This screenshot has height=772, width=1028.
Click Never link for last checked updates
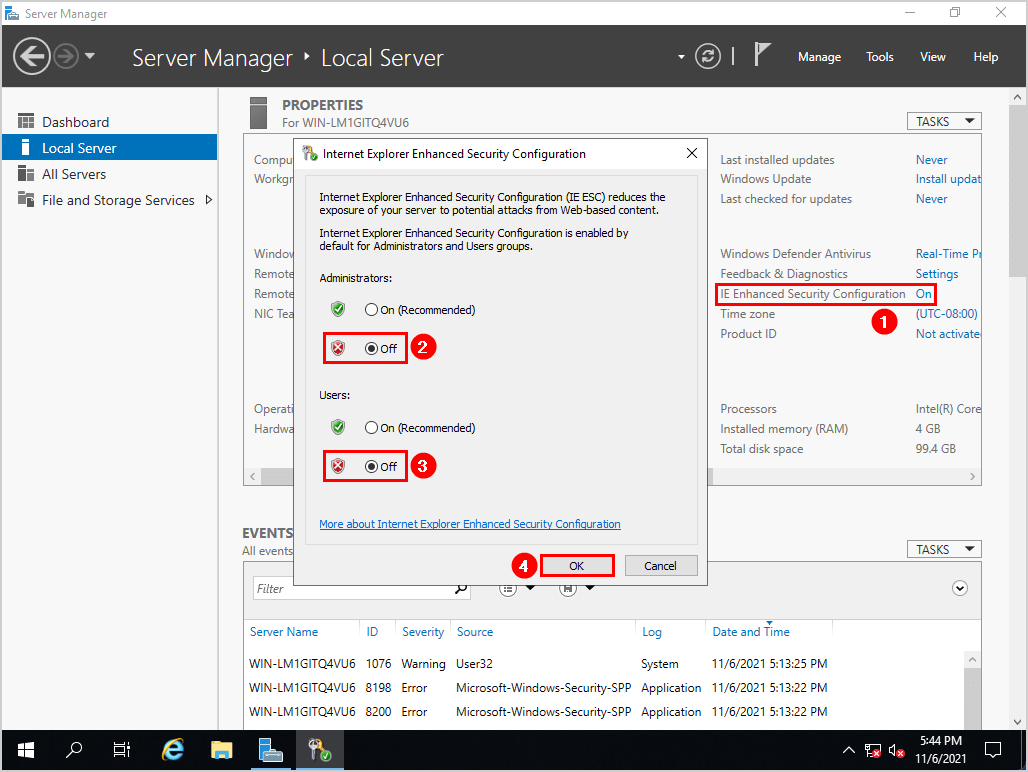pos(931,199)
